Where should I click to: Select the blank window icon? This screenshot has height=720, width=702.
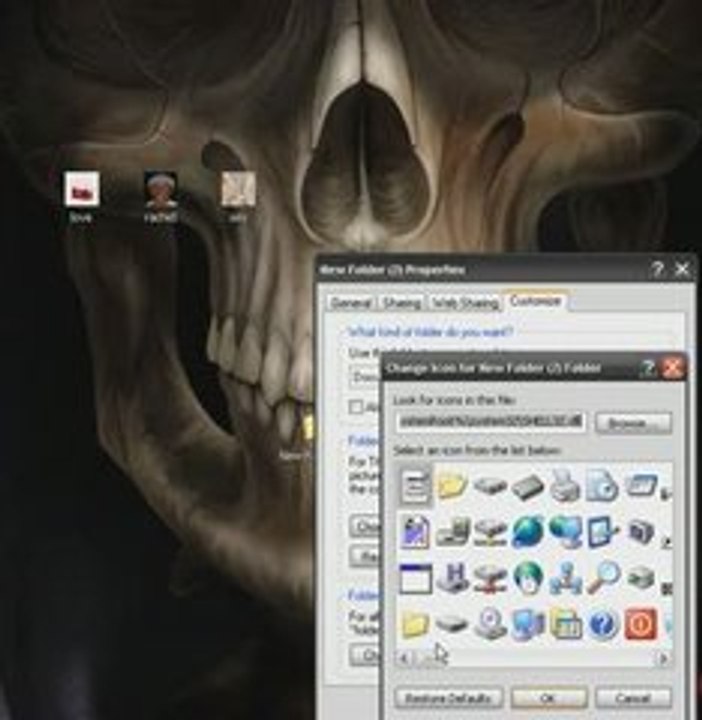click(x=416, y=579)
